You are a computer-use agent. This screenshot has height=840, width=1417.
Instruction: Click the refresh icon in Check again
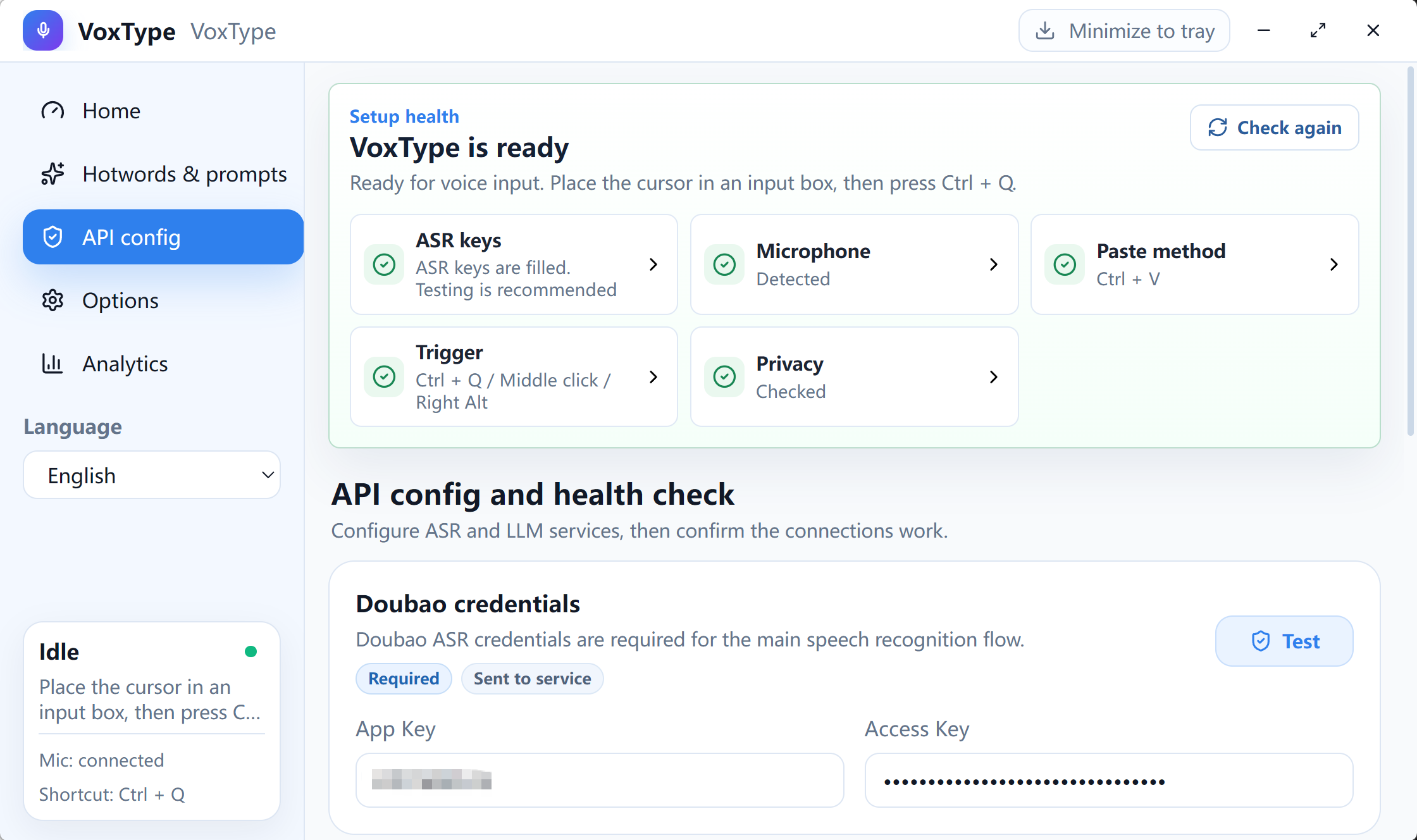click(1218, 128)
